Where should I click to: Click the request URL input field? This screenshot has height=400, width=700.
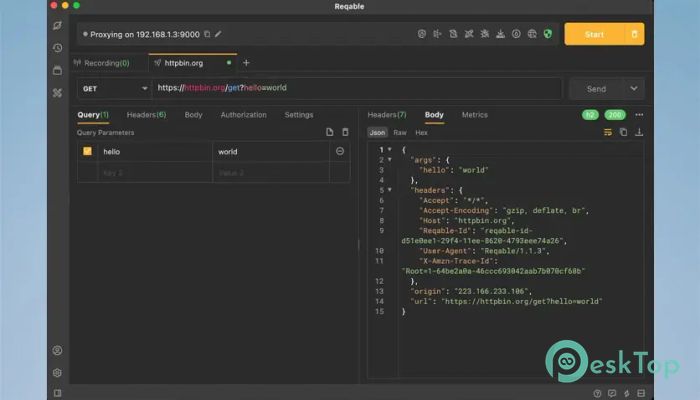click(x=357, y=88)
